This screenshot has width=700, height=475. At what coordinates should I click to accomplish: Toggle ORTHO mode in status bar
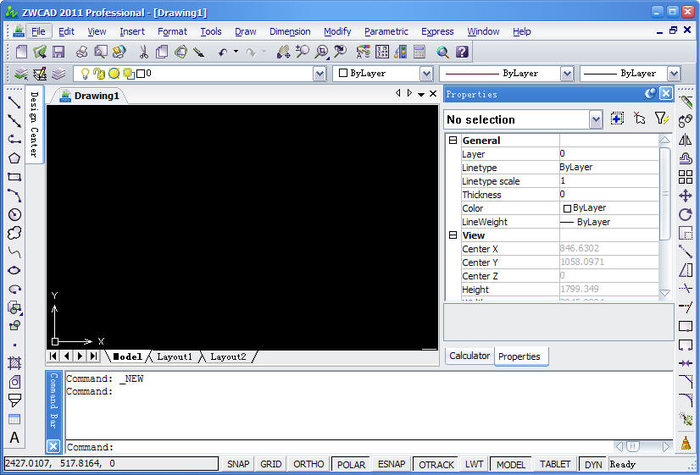point(308,465)
